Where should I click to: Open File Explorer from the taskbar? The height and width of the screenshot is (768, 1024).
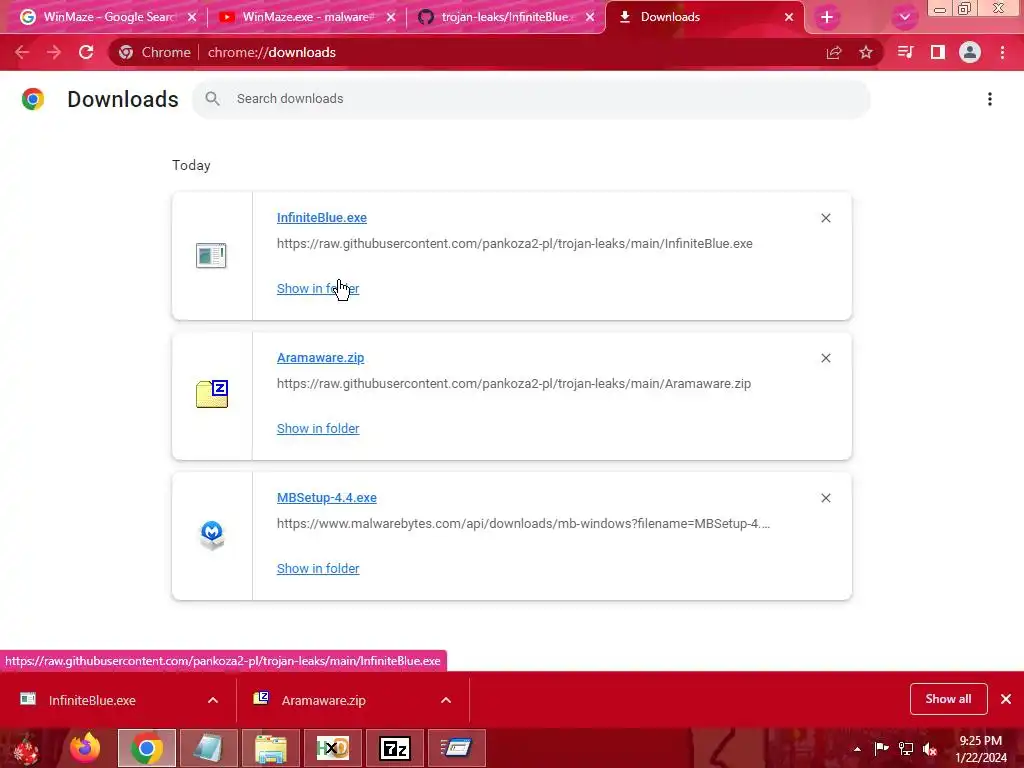[x=270, y=748]
